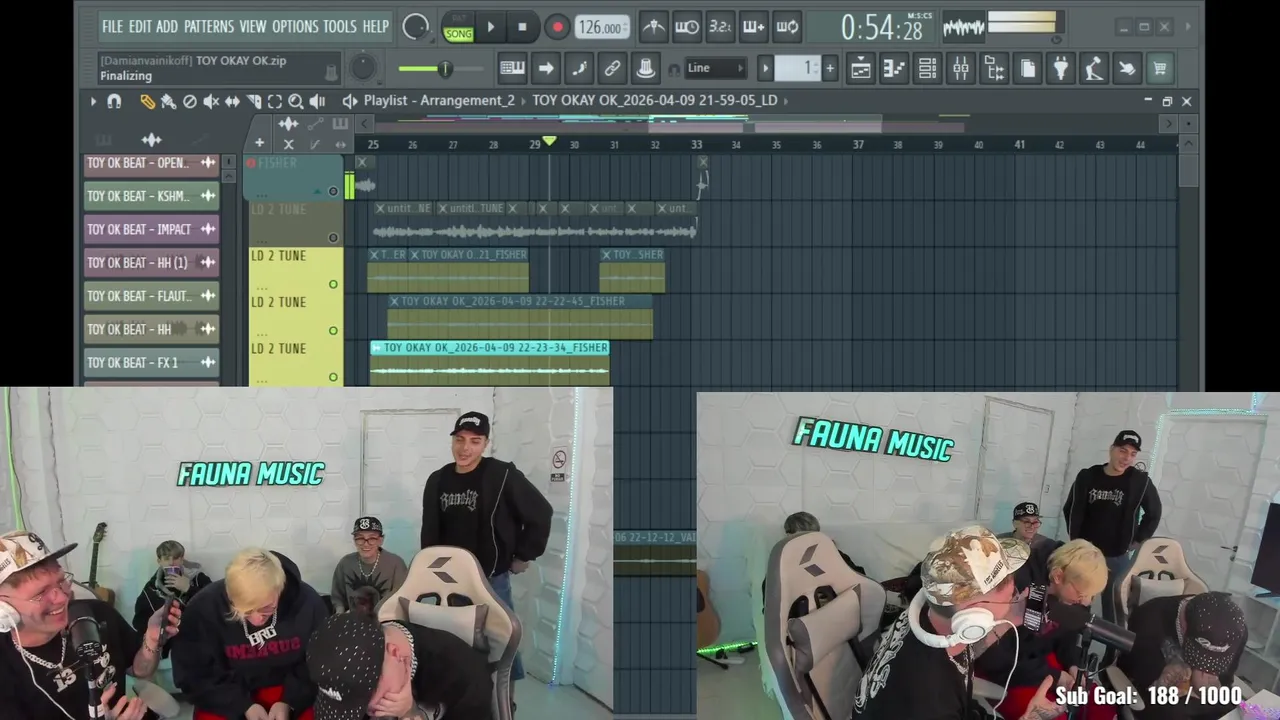The image size is (1280, 720).
Task: Click the typing auto-scroll arrow icon
Action: click(x=545, y=68)
